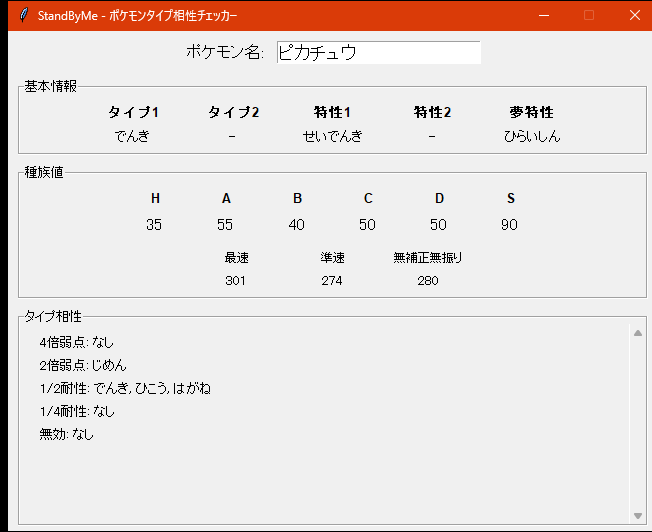The height and width of the screenshot is (532, 652).
Task: Click the 夢特性 header
Action: [531, 112]
